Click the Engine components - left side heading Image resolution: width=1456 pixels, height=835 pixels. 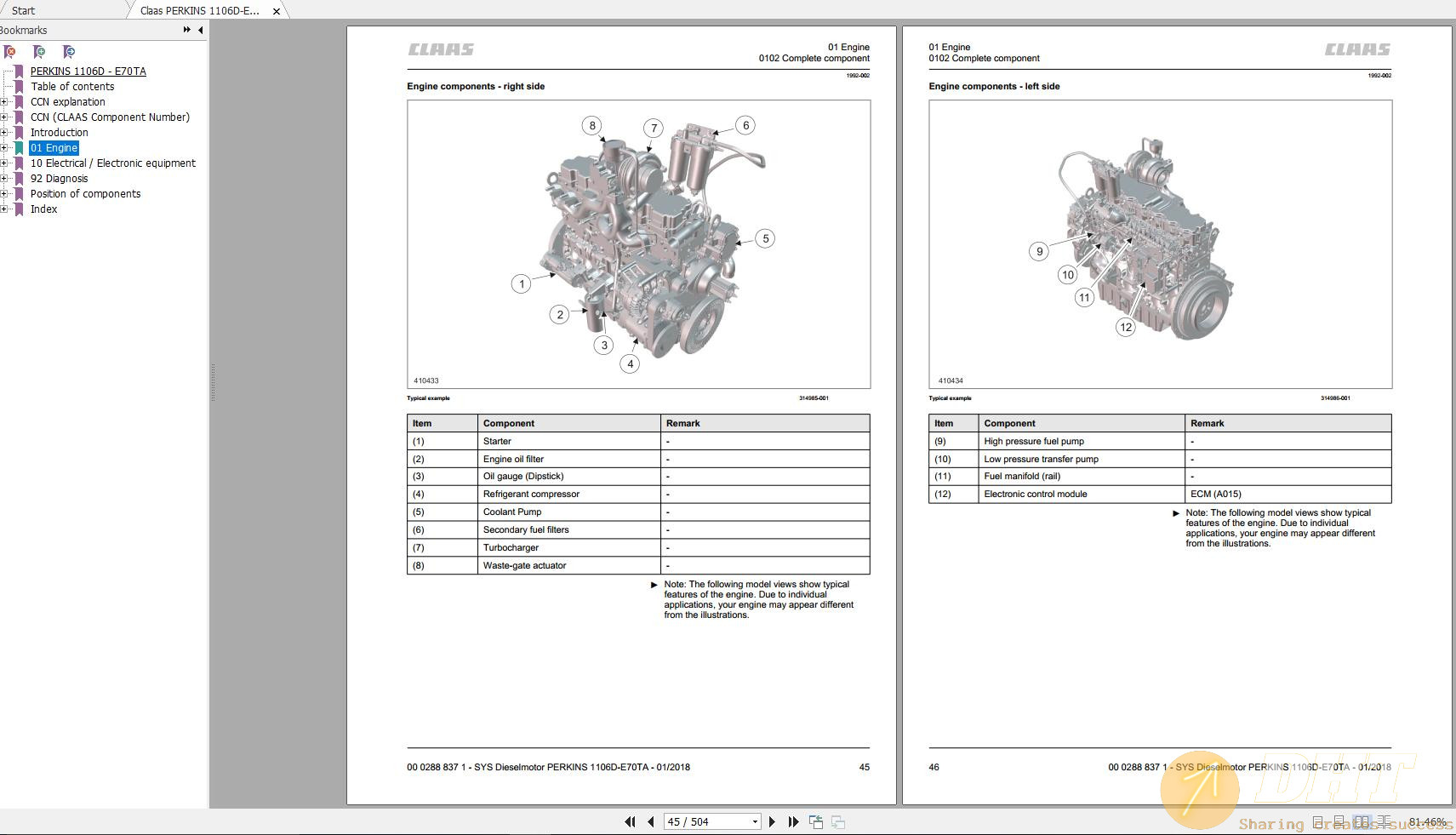click(994, 86)
